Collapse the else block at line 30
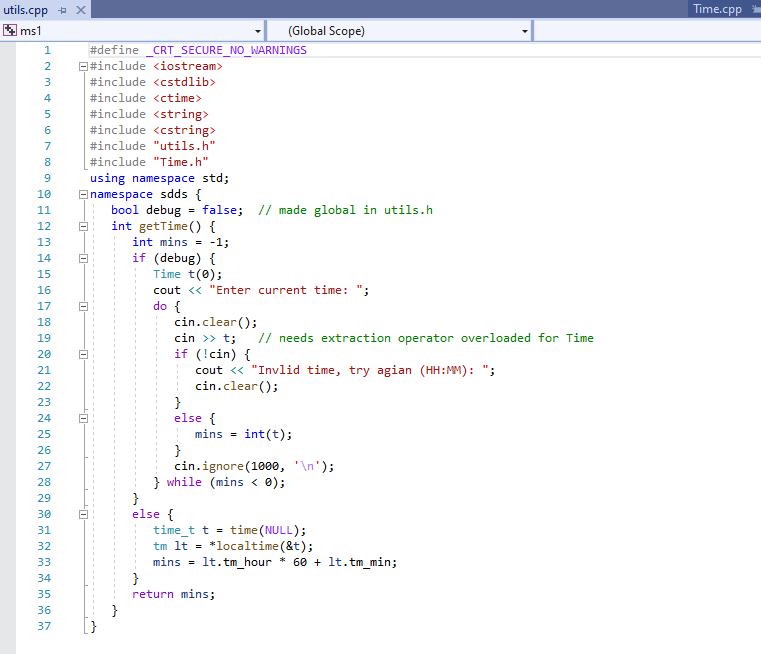This screenshot has width=761, height=654. 83,515
